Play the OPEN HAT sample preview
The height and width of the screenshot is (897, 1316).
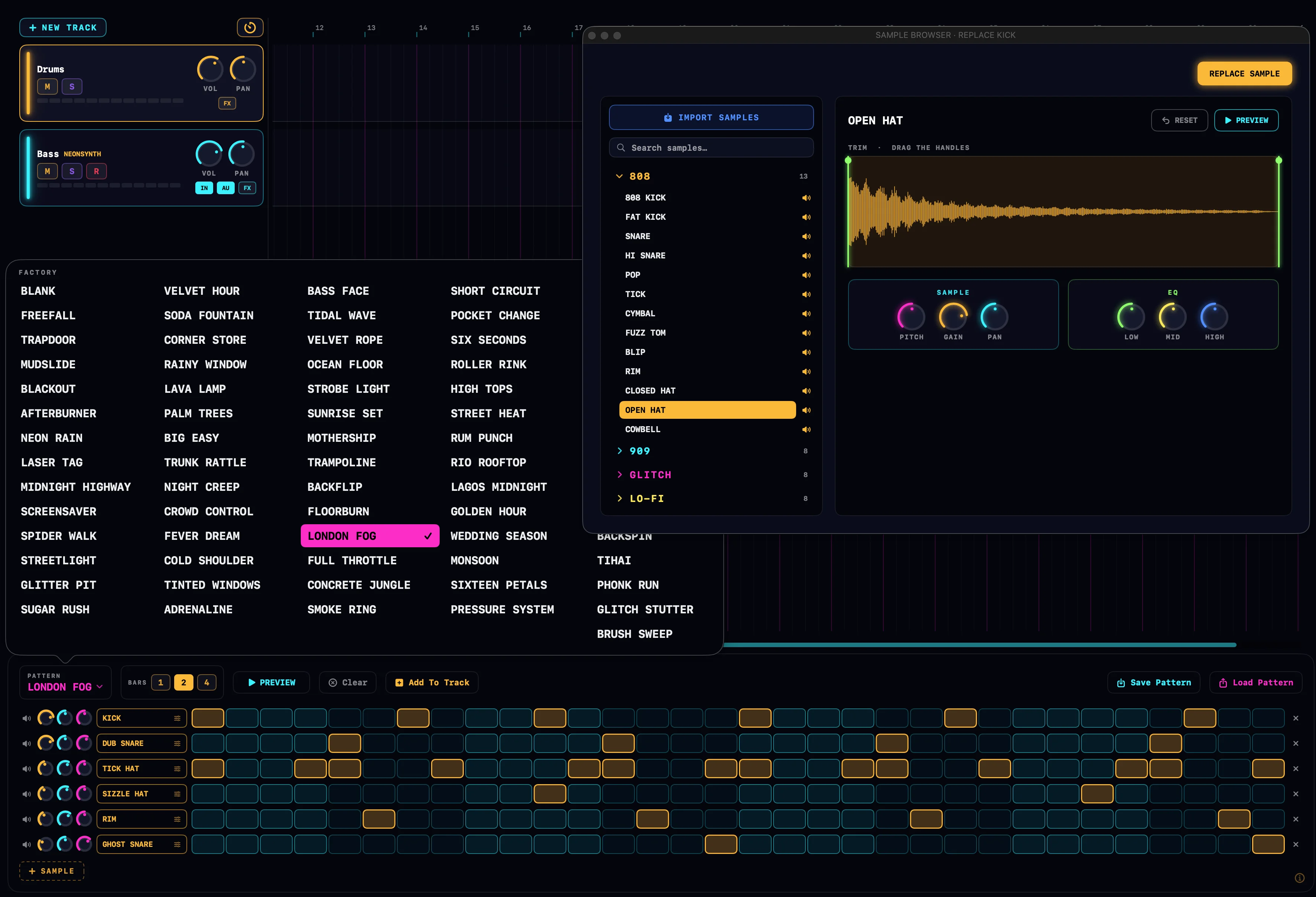click(x=1246, y=120)
